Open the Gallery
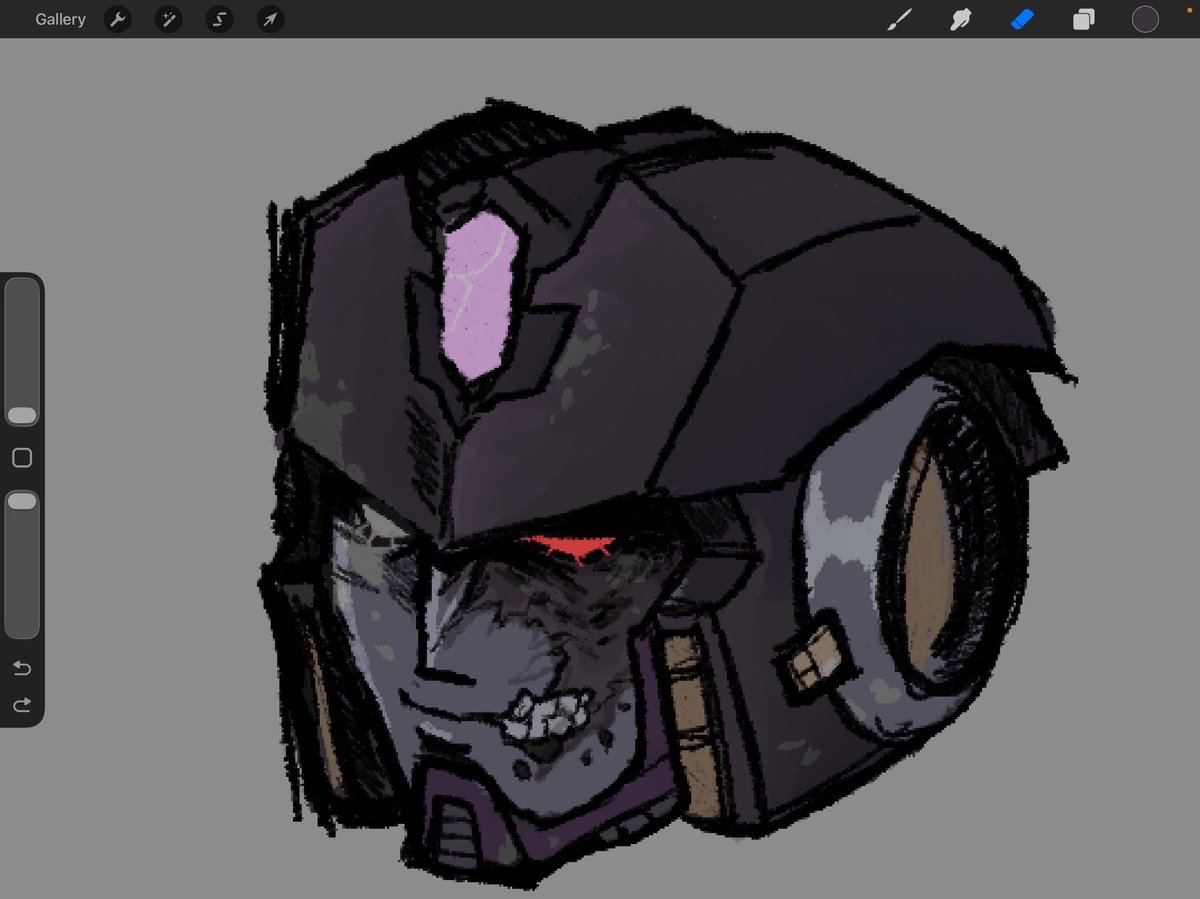The height and width of the screenshot is (899, 1200). click(x=60, y=19)
